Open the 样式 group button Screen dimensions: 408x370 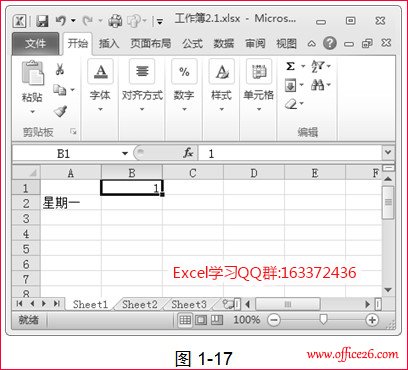pos(221,85)
